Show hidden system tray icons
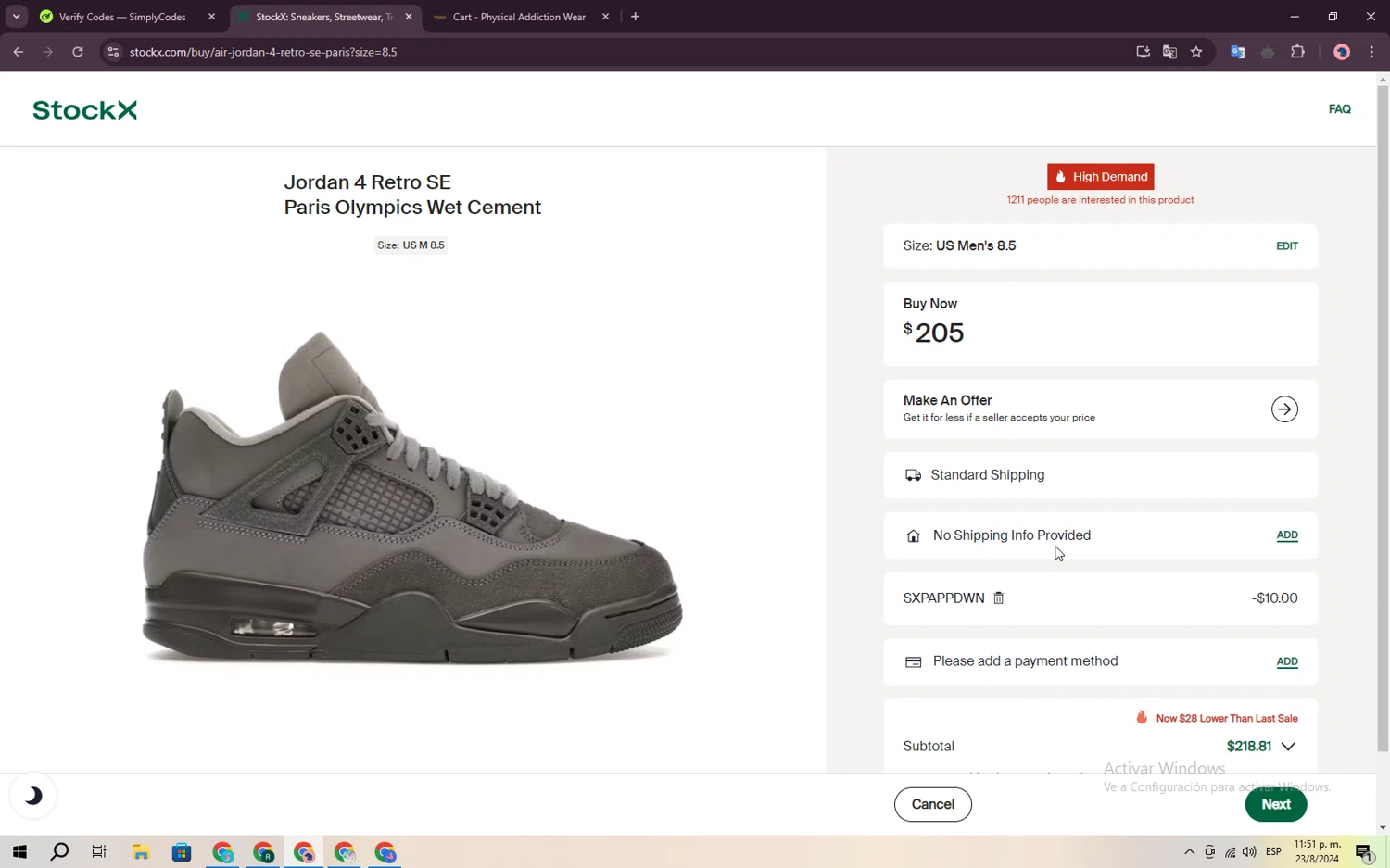The height and width of the screenshot is (868, 1390). pyautogui.click(x=1189, y=852)
